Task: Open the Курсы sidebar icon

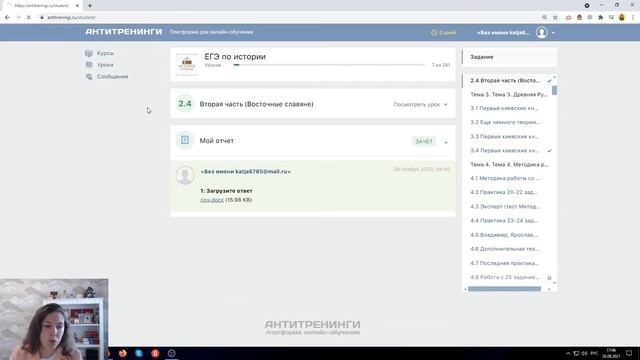Action: pyautogui.click(x=89, y=53)
